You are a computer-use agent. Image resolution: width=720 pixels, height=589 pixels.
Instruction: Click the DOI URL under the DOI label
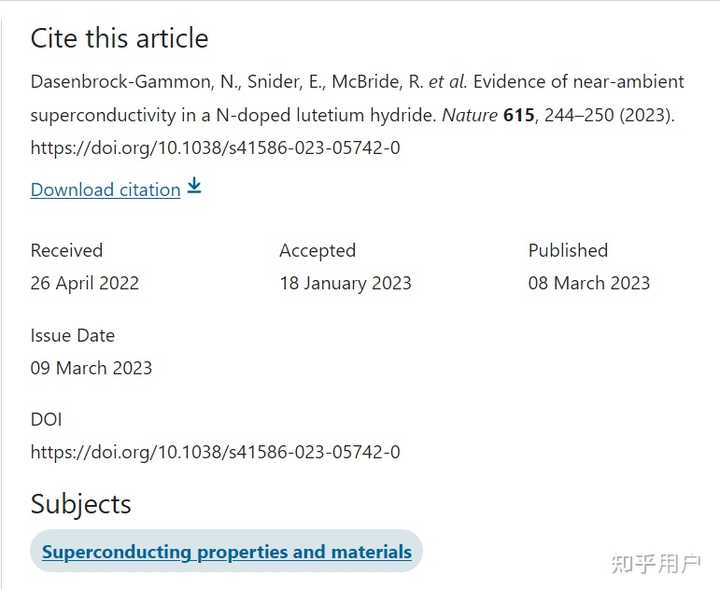pos(215,452)
